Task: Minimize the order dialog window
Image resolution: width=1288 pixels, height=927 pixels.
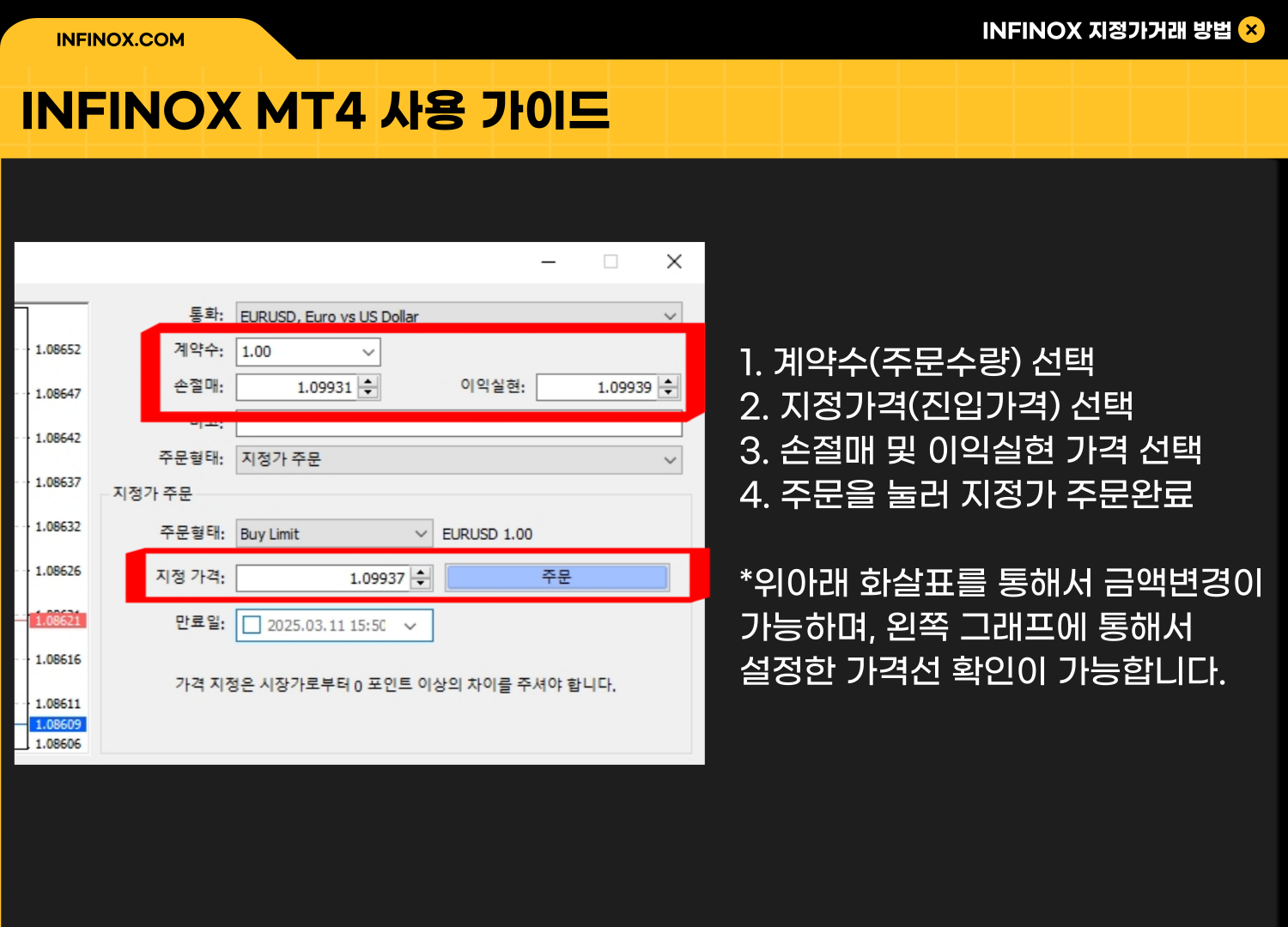Action: coord(549,262)
